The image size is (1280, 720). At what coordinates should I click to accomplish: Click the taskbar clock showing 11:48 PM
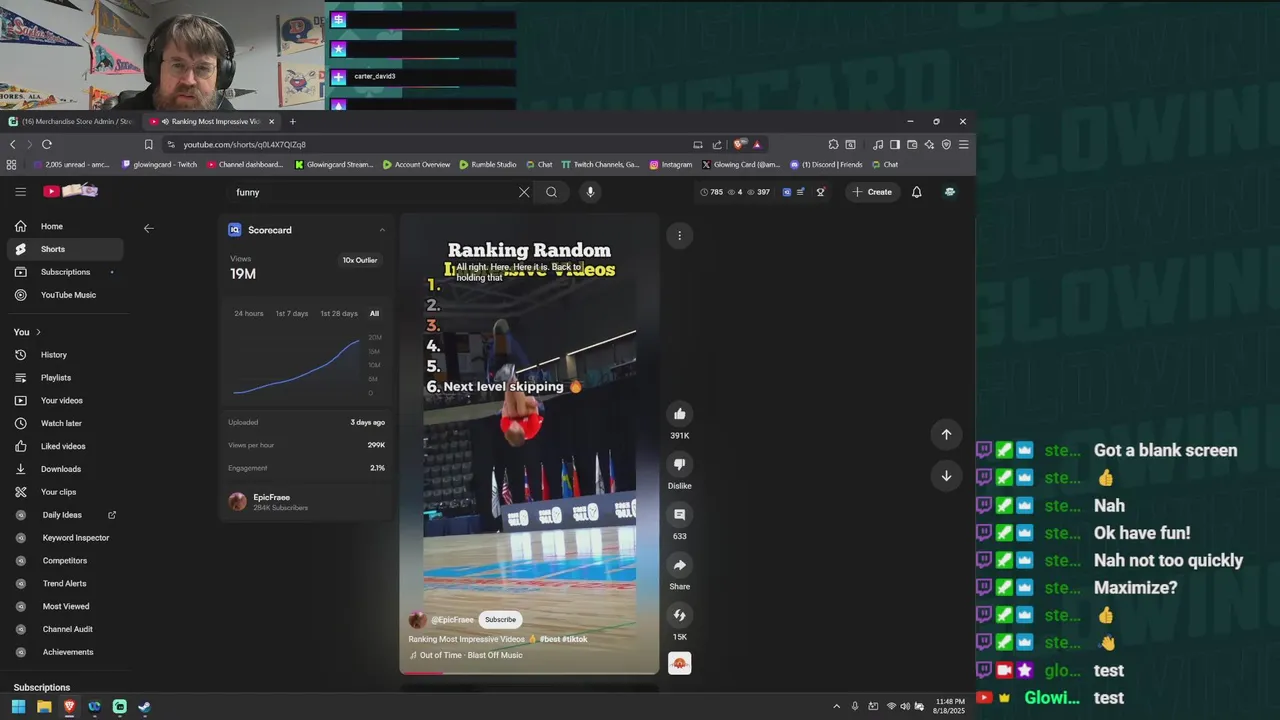click(x=951, y=706)
